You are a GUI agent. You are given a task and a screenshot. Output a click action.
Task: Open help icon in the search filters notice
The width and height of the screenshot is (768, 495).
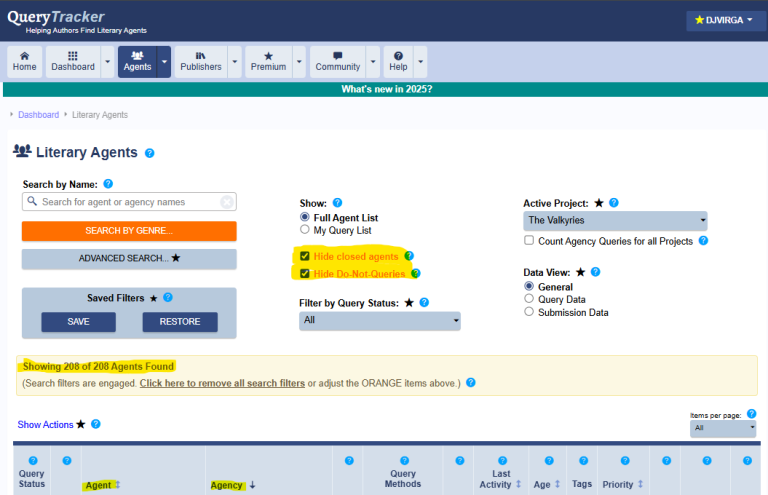tap(471, 382)
